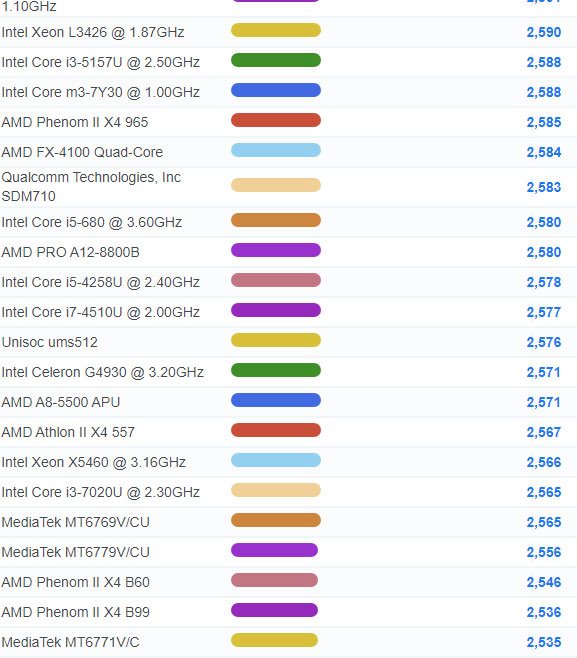Click orange bar for Intel Core i5-680
577x658 pixels.
point(276,220)
